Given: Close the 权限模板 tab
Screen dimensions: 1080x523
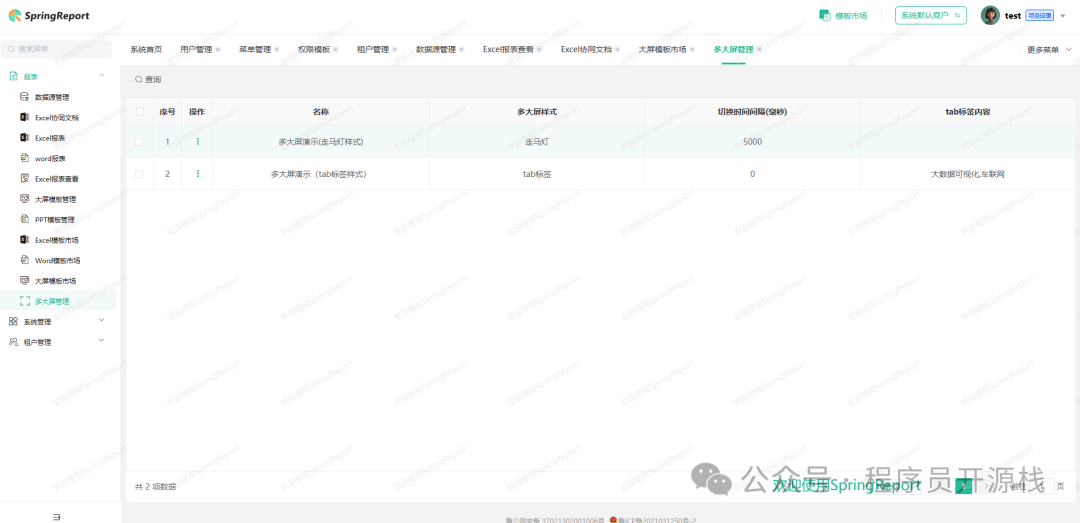Looking at the screenshot, I should [x=335, y=50].
